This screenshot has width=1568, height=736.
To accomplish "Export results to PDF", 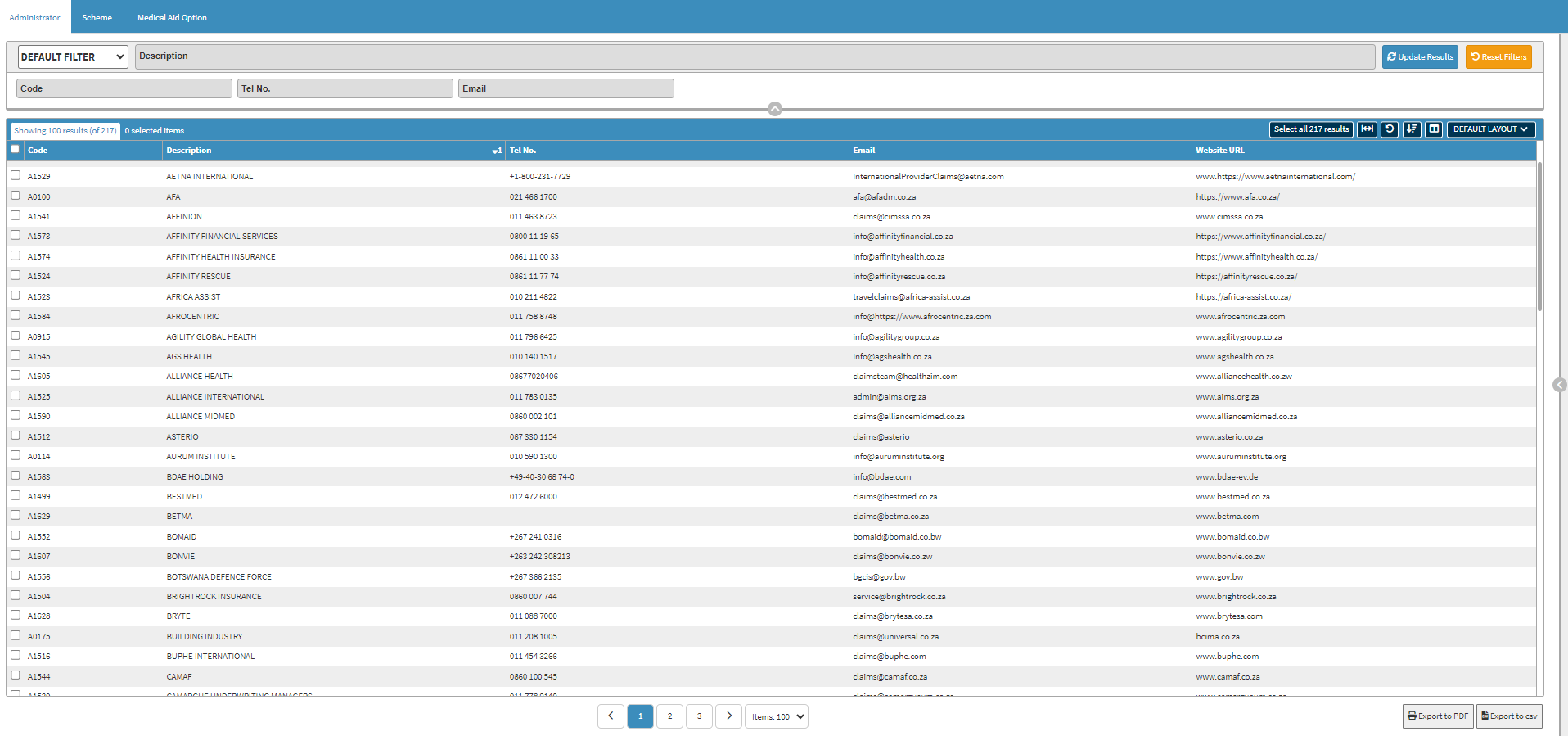I will pyautogui.click(x=1438, y=716).
